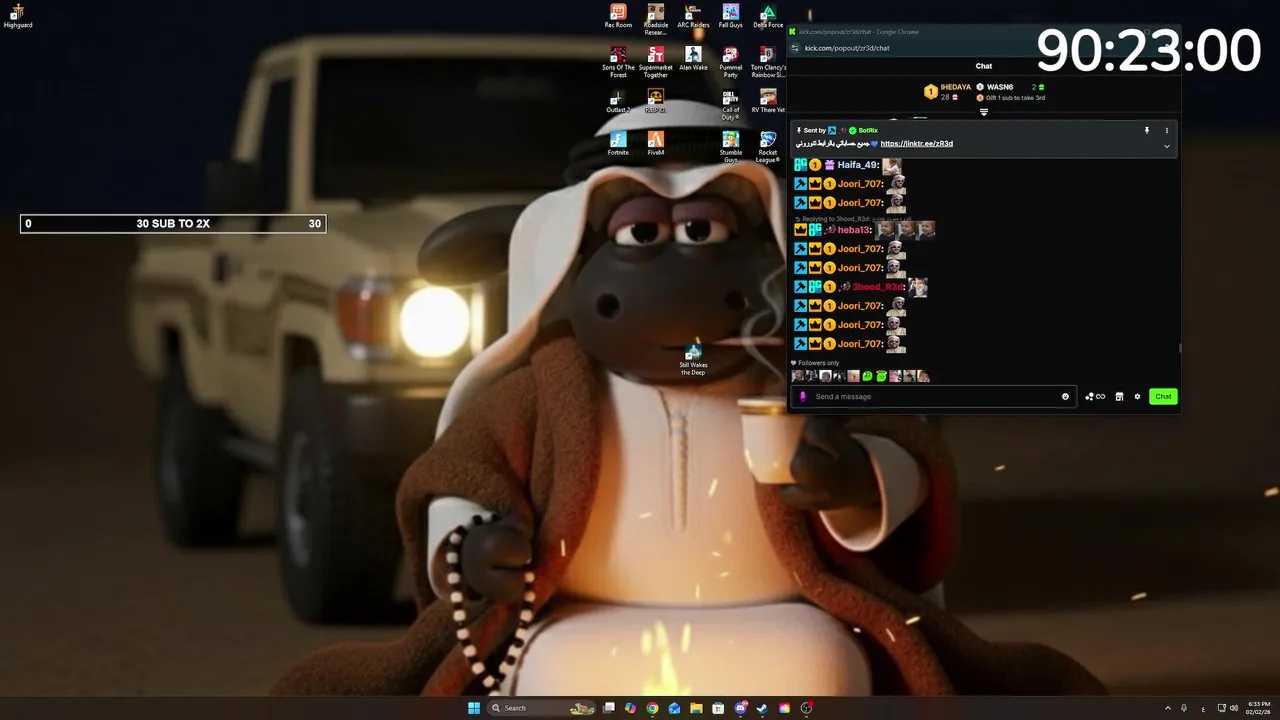Open Discord from the taskbar
The image size is (1280, 720).
[740, 708]
